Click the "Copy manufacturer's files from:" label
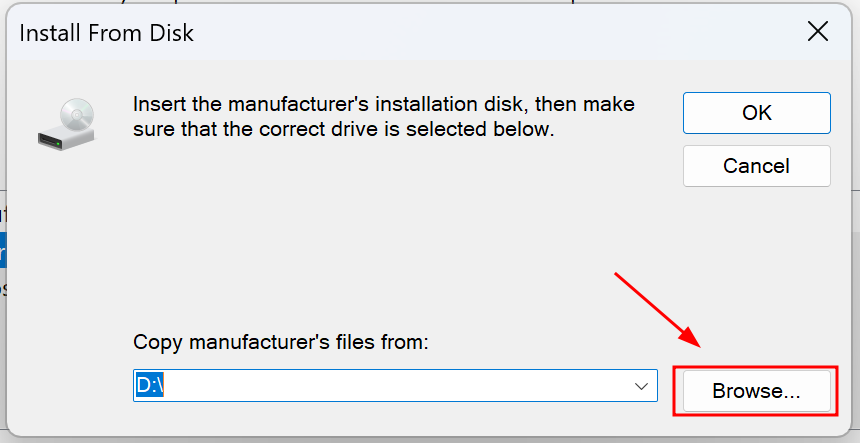 (280, 342)
